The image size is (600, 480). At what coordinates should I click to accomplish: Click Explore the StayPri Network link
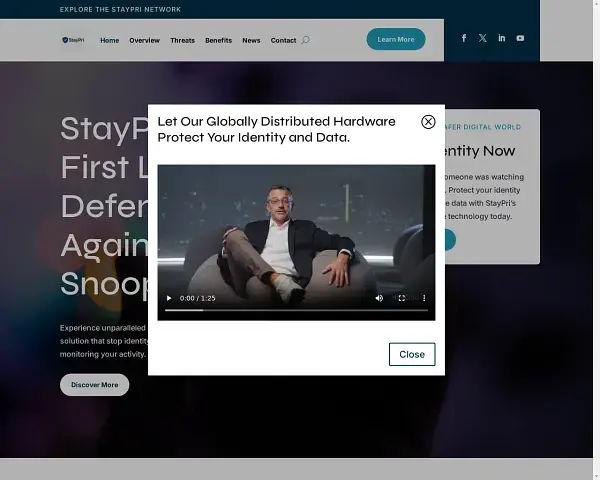click(x=120, y=10)
